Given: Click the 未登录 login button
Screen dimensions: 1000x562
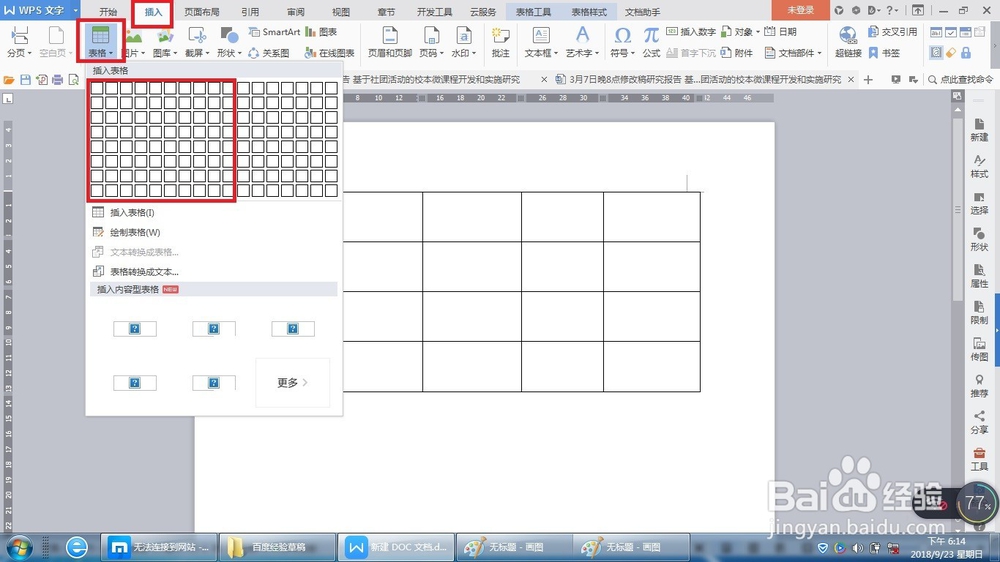Looking at the screenshot, I should point(800,10).
